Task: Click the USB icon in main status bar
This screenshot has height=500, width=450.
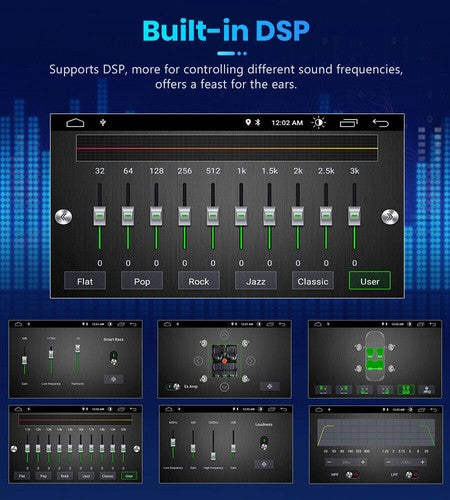Action: 103,123
